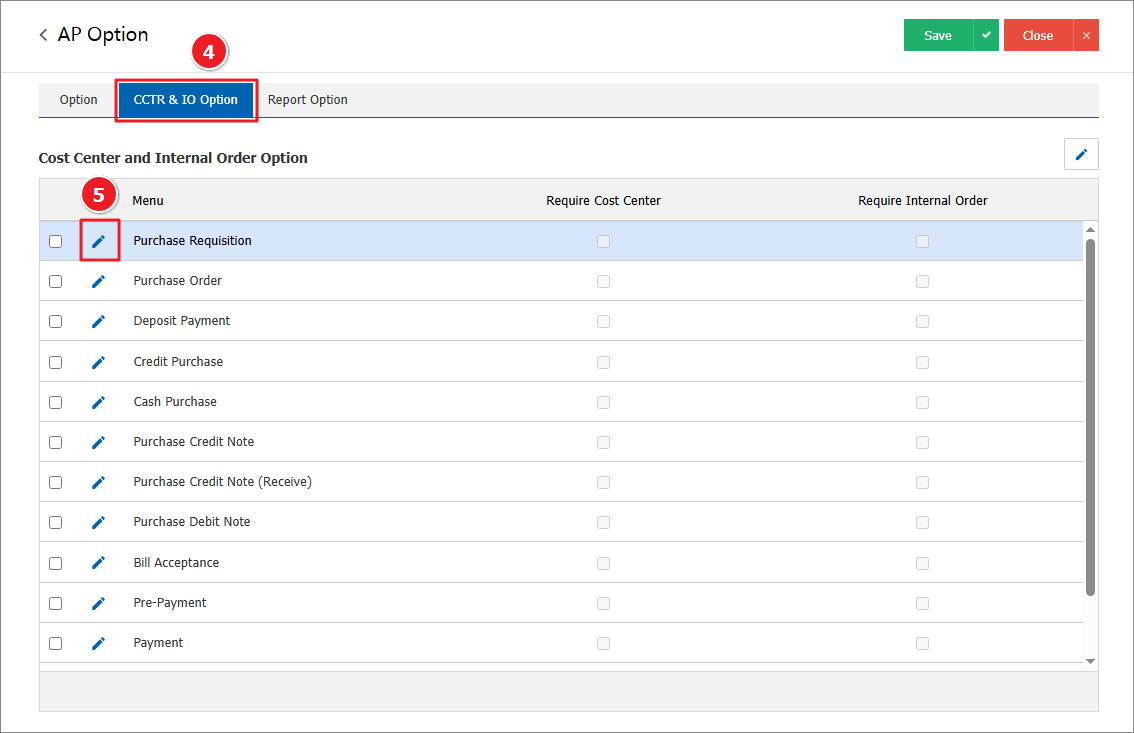This screenshot has width=1134, height=733.
Task: Open the Save button dropdown checkmark
Action: (986, 35)
